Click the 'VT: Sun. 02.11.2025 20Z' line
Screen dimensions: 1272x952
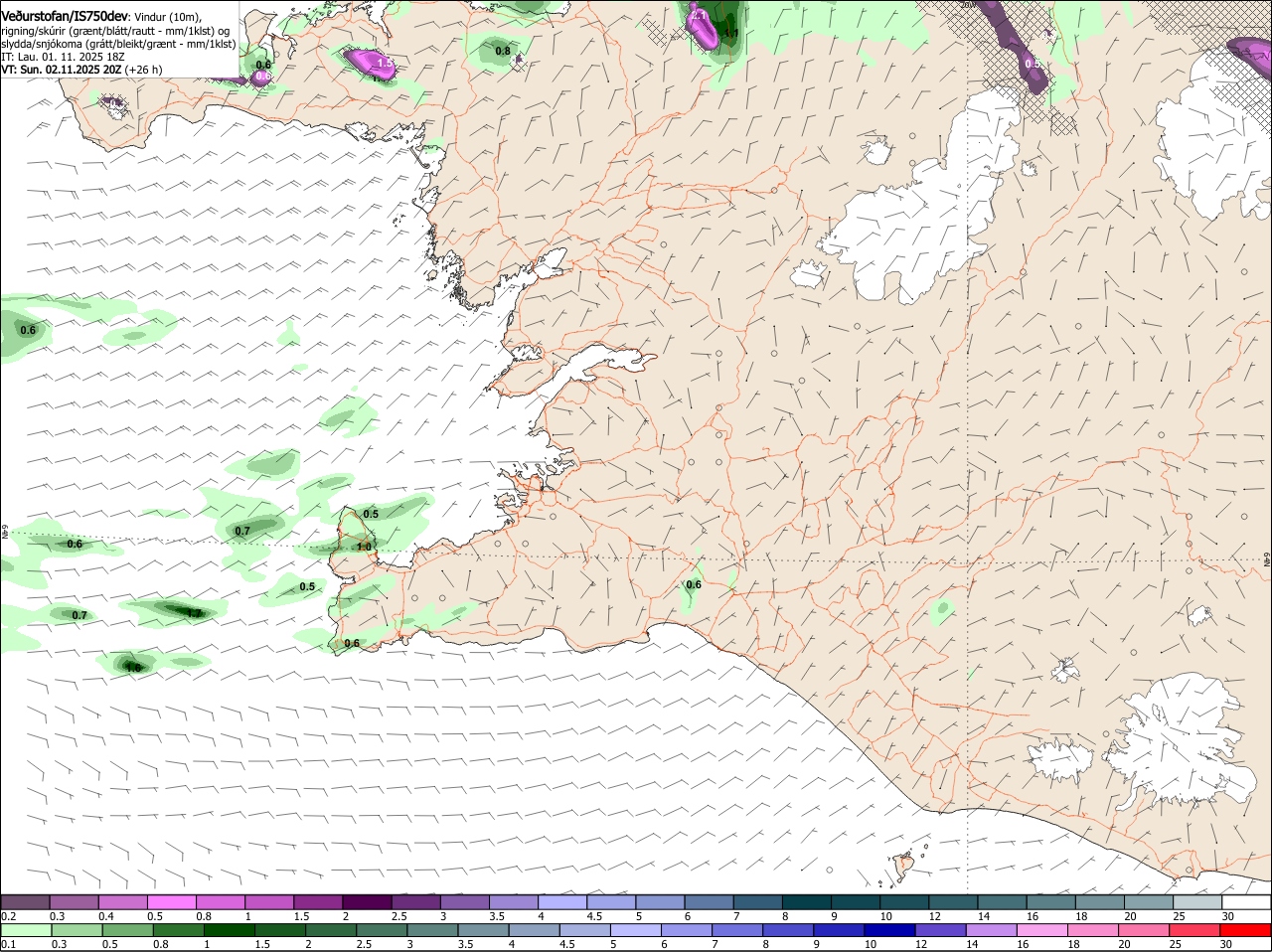[x=62, y=70]
